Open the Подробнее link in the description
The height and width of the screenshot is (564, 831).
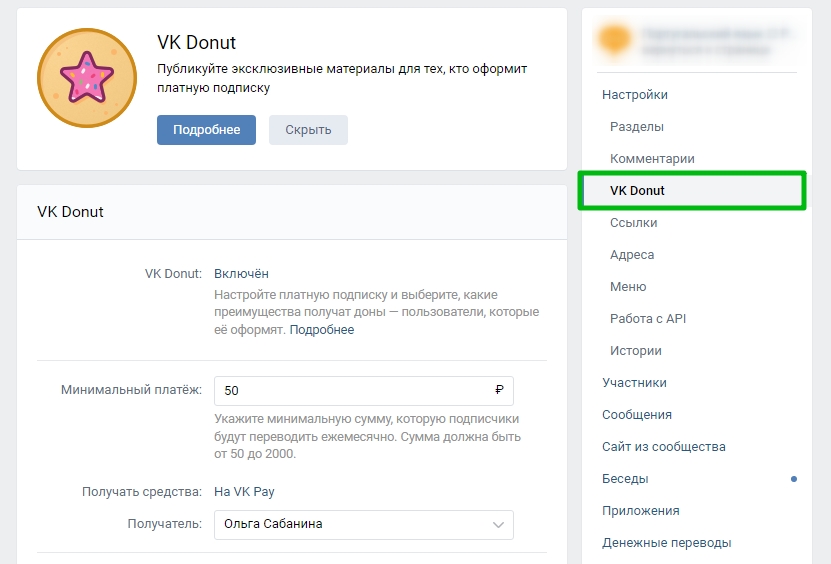coord(322,330)
